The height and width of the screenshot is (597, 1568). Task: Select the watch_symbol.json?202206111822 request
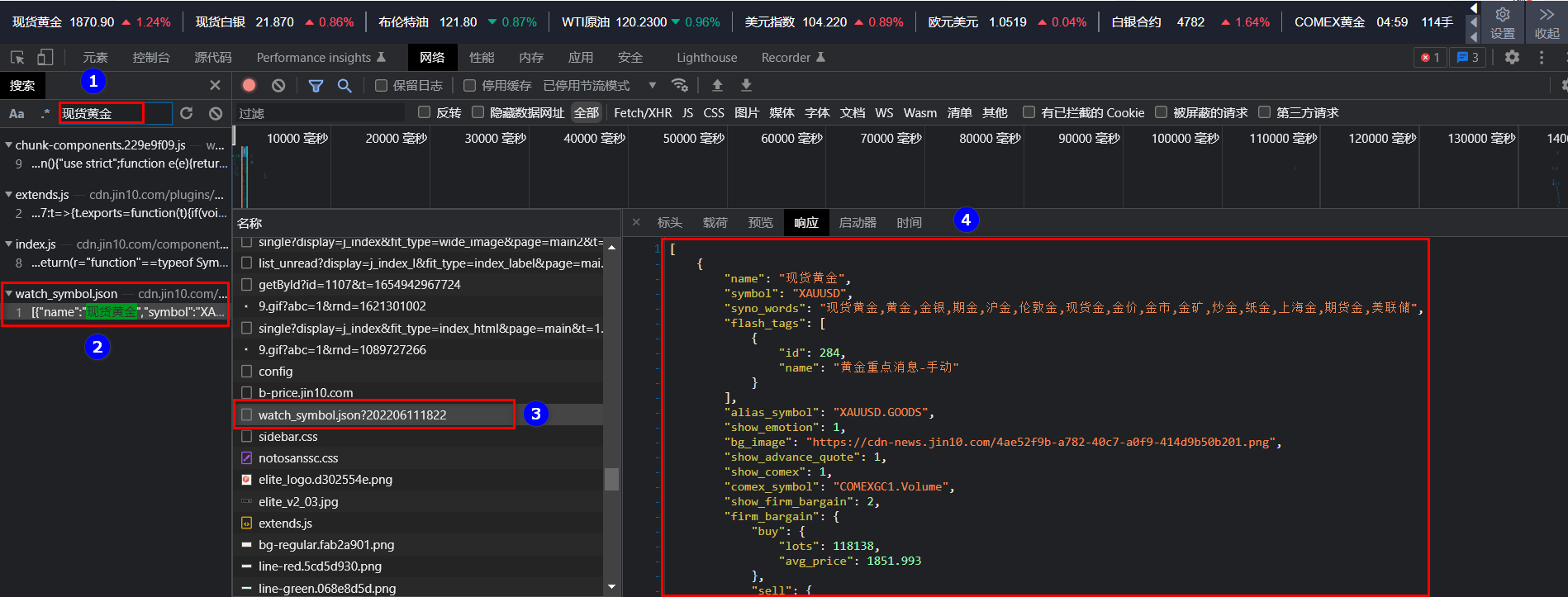click(x=352, y=415)
